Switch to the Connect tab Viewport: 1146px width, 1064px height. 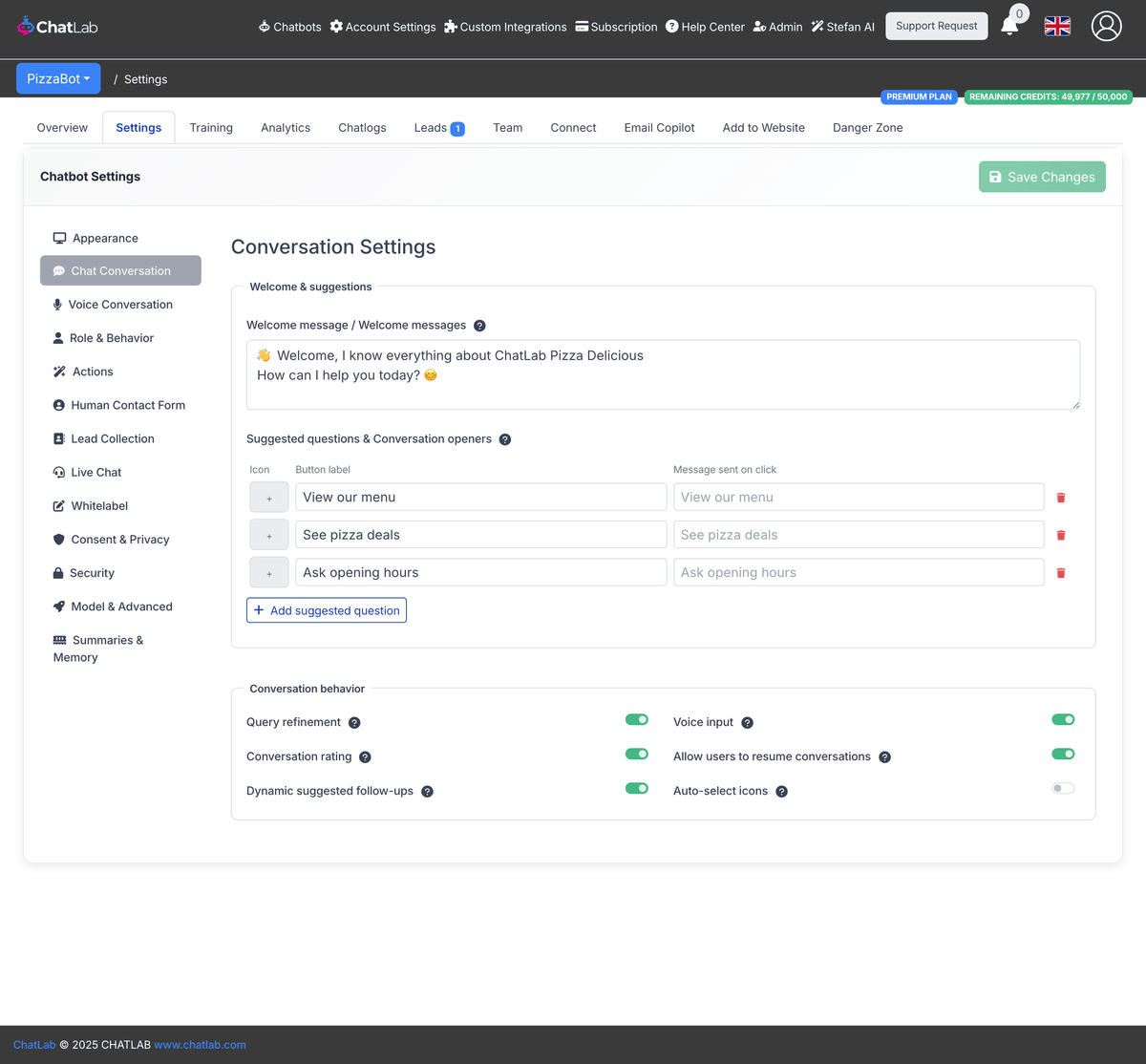573,128
